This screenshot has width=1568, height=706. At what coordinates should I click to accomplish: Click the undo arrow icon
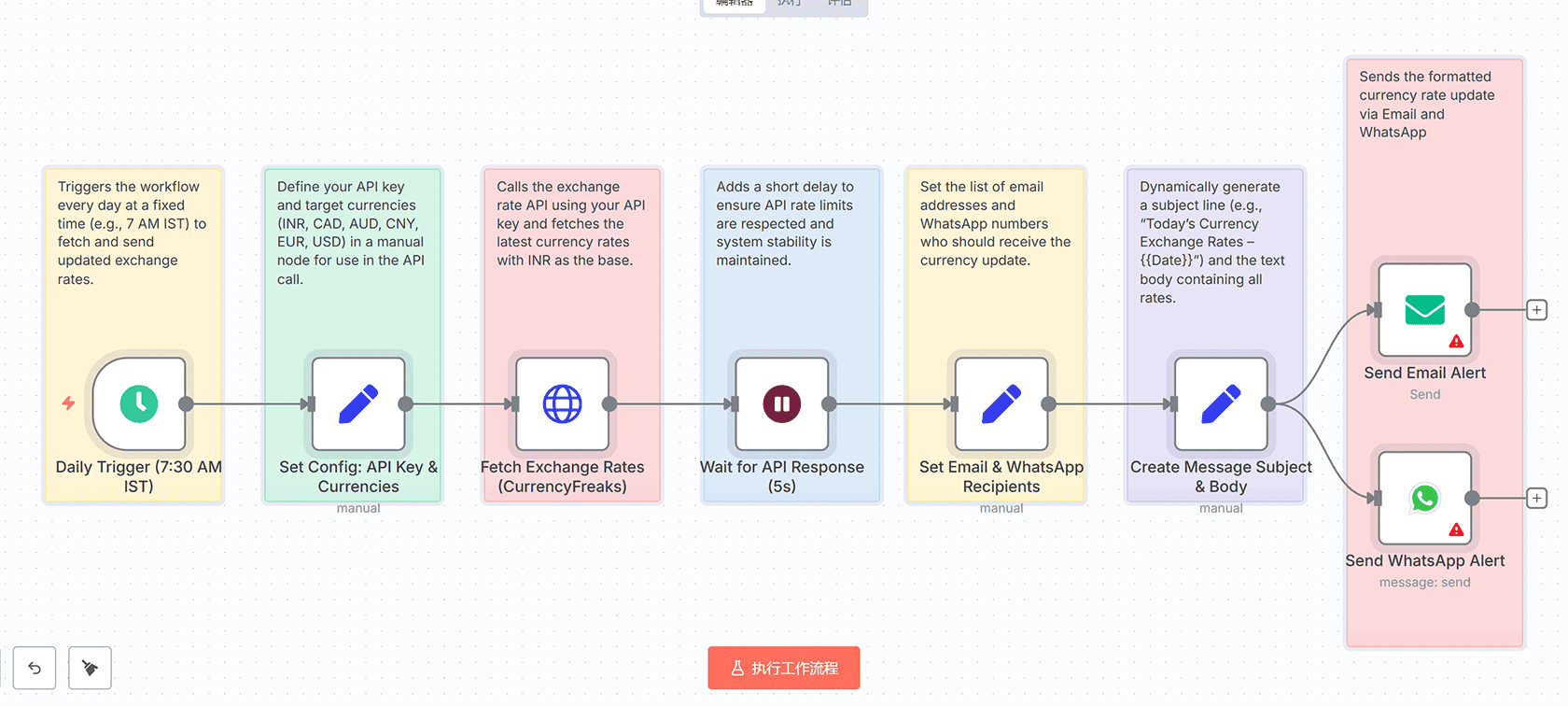pos(35,668)
